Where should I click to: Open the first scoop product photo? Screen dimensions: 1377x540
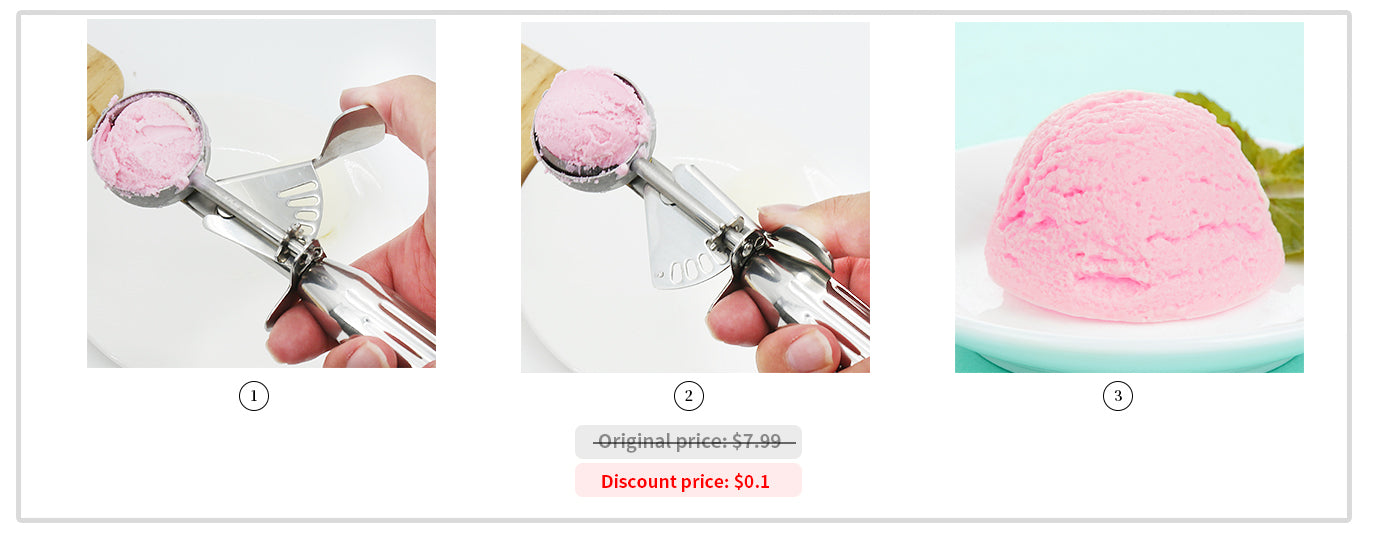pyautogui.click(x=261, y=194)
